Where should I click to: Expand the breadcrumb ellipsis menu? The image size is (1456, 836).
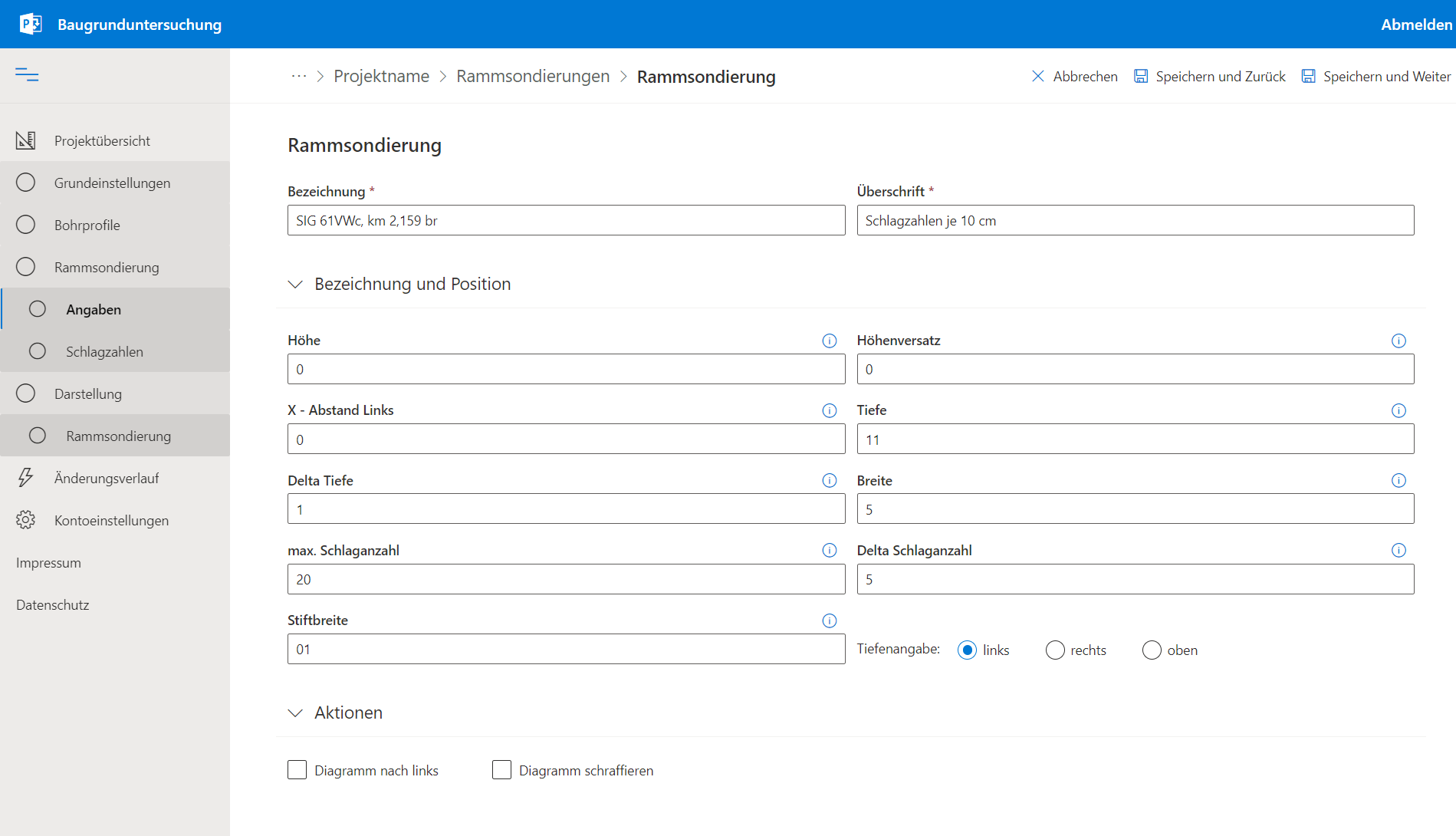(x=298, y=76)
